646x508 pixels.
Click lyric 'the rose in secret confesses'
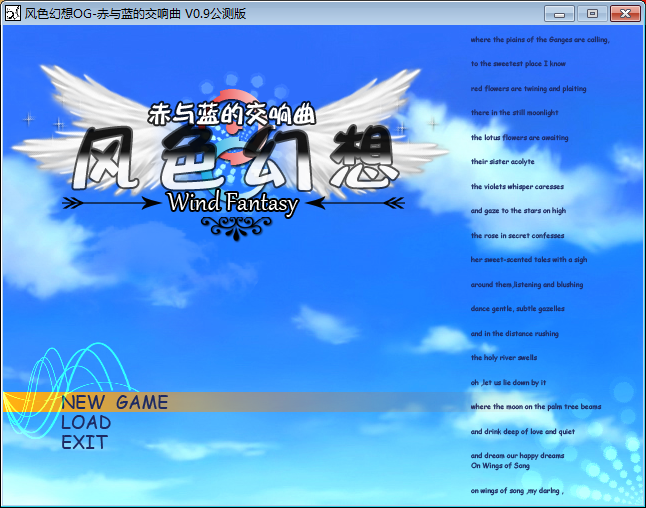[x=517, y=236]
